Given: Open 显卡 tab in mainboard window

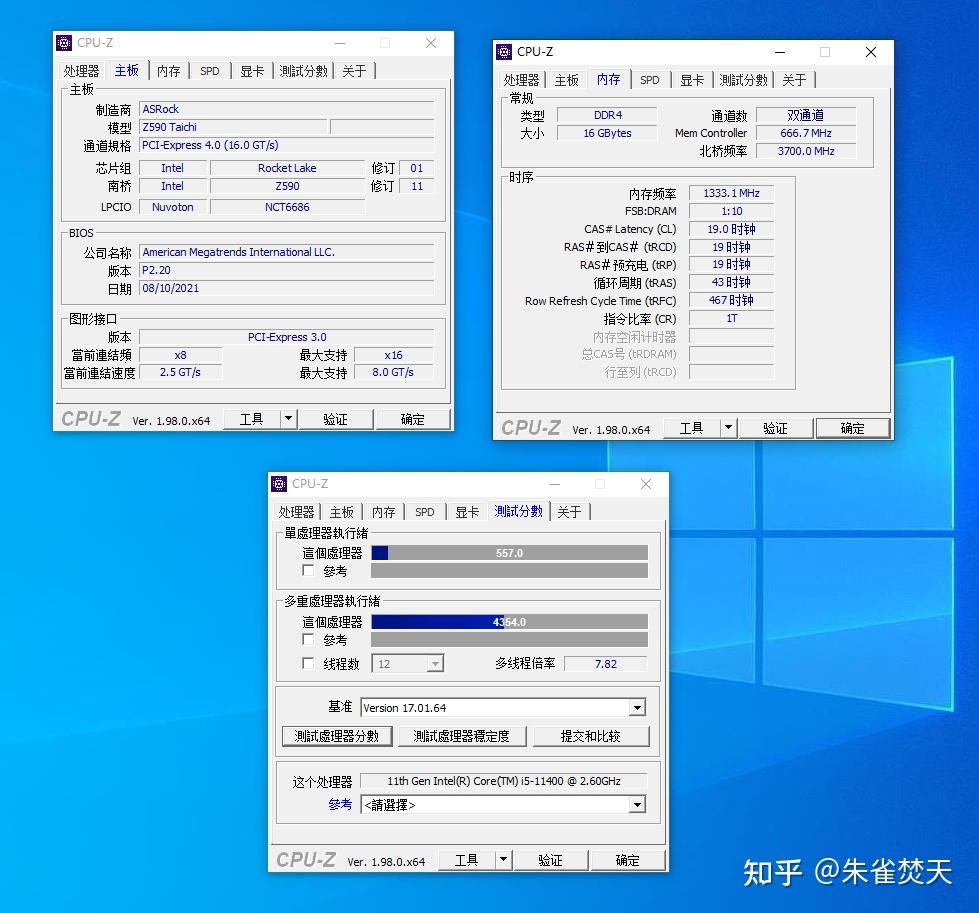Looking at the screenshot, I should [x=252, y=71].
